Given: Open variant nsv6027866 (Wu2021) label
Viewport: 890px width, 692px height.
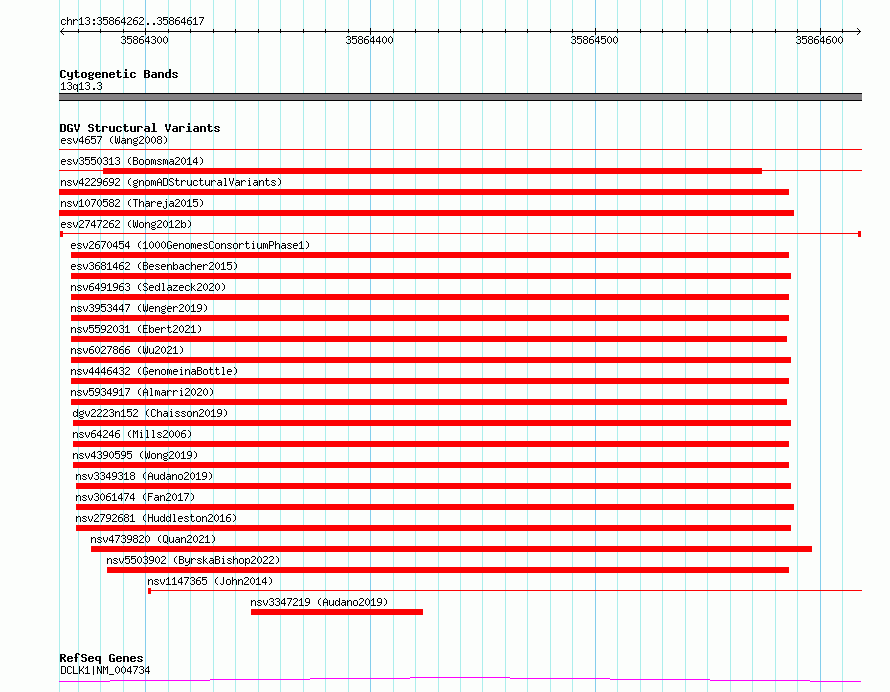Looking at the screenshot, I should tap(127, 350).
